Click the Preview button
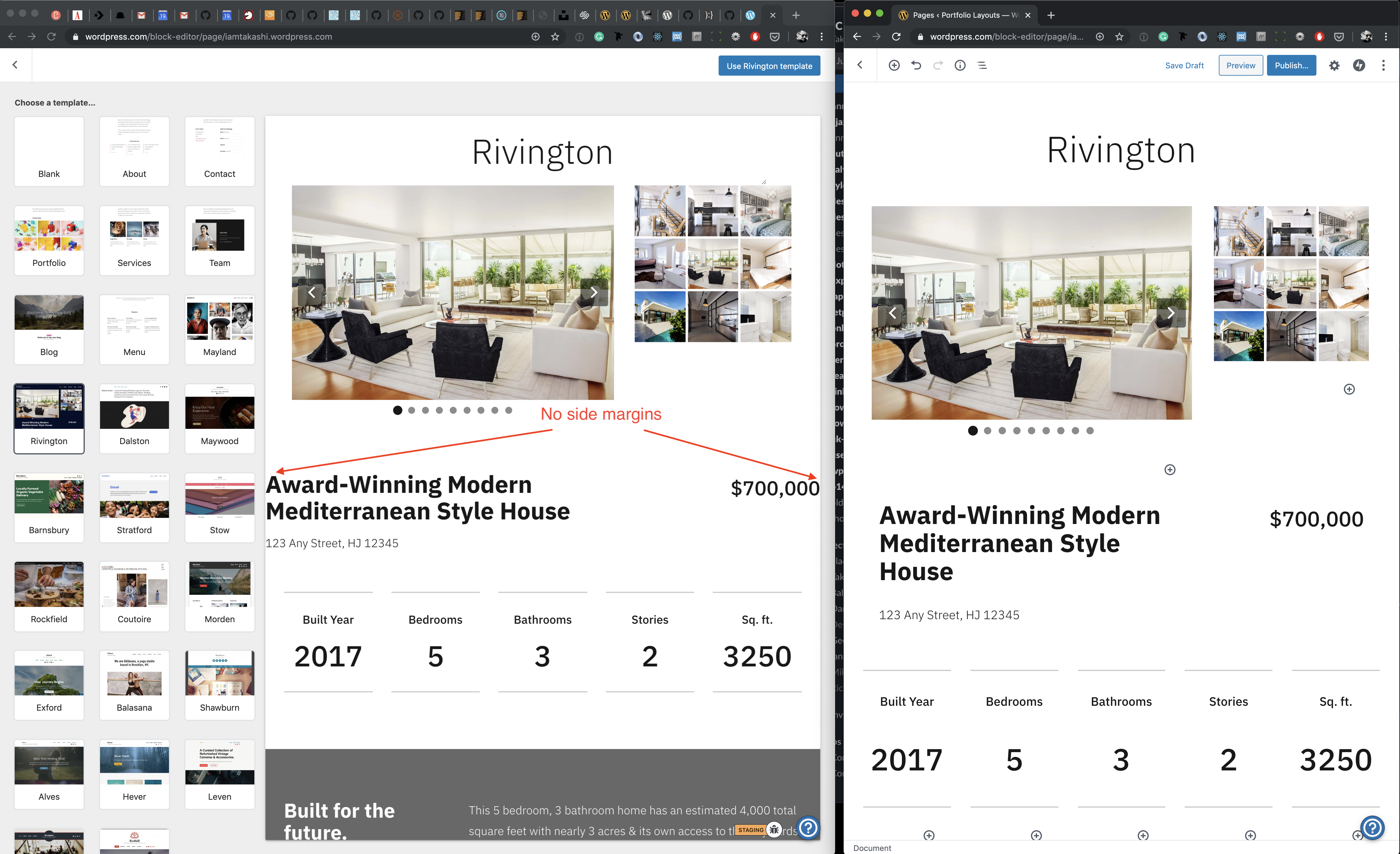The width and height of the screenshot is (1400, 854). 1240,65
